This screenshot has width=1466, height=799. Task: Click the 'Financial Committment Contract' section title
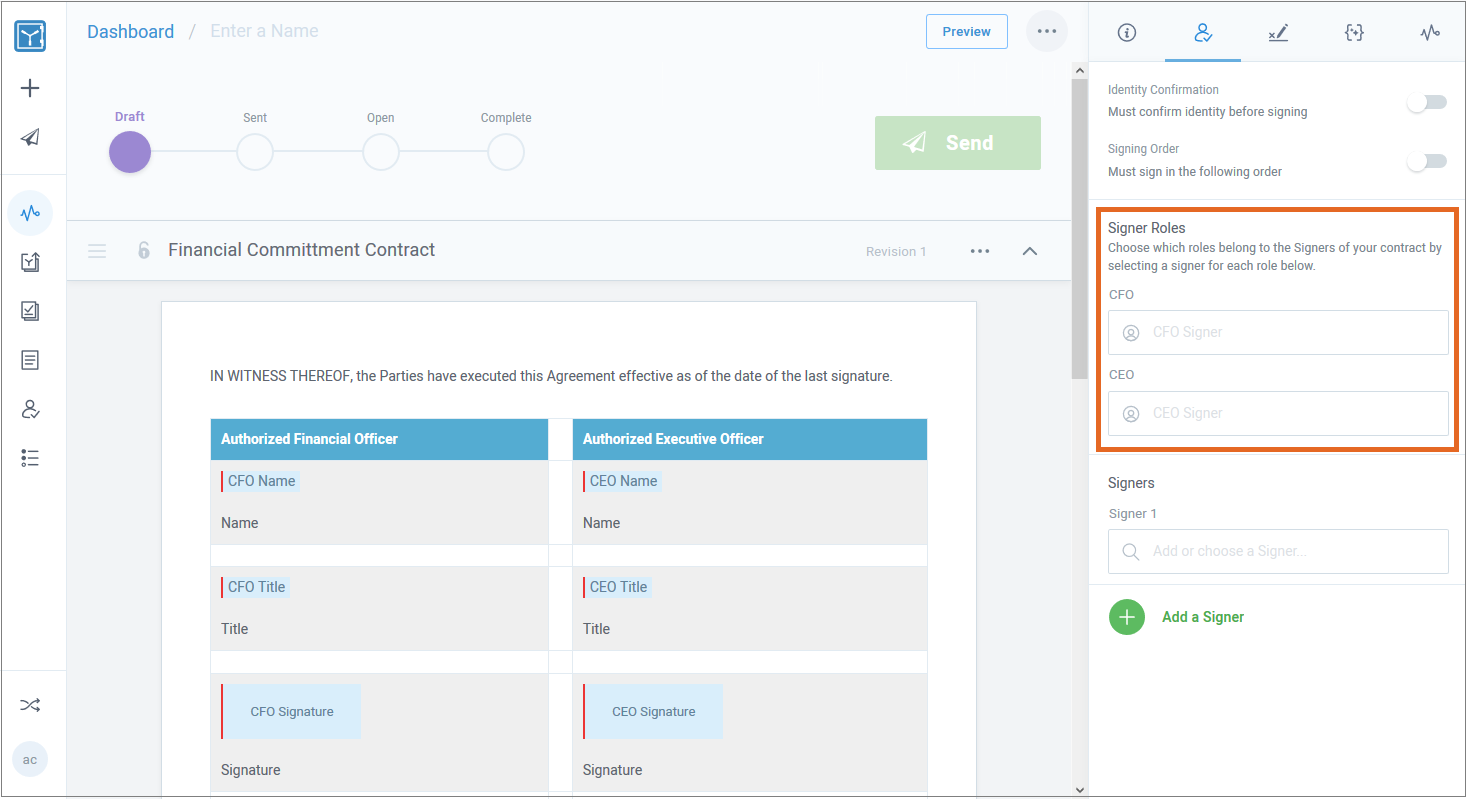tap(301, 250)
